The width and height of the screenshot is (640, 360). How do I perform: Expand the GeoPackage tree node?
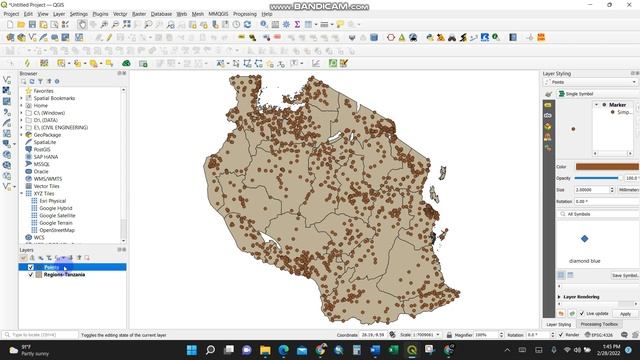22,135
